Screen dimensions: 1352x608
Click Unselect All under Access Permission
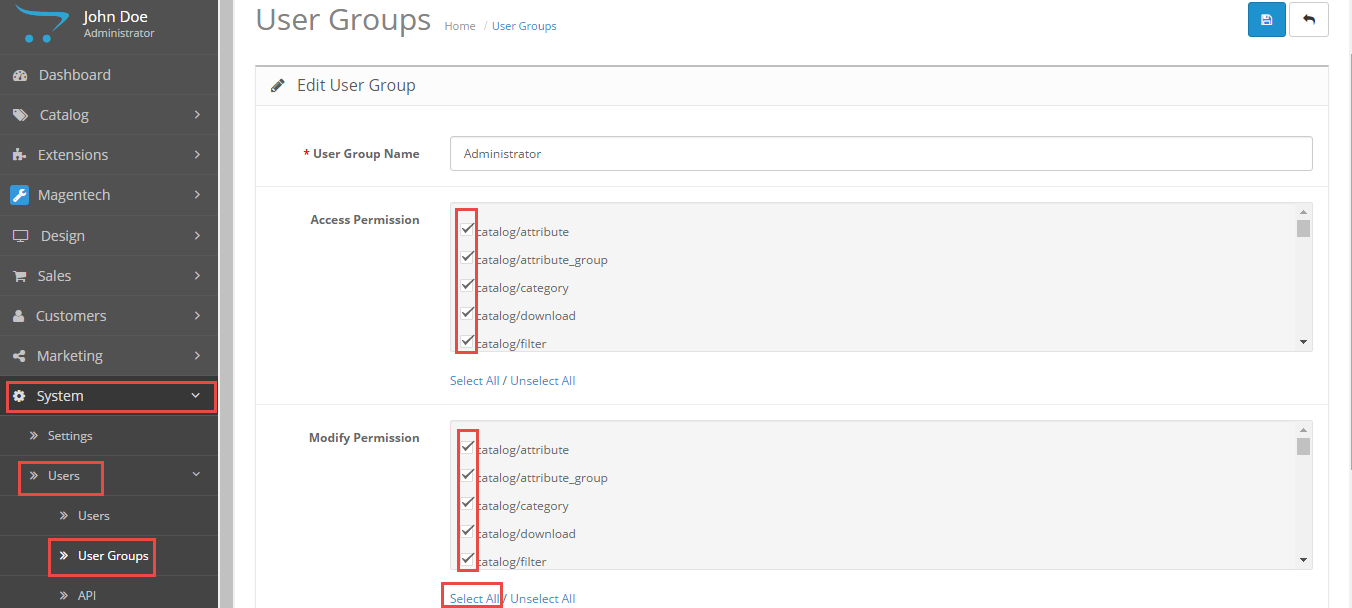[542, 381]
